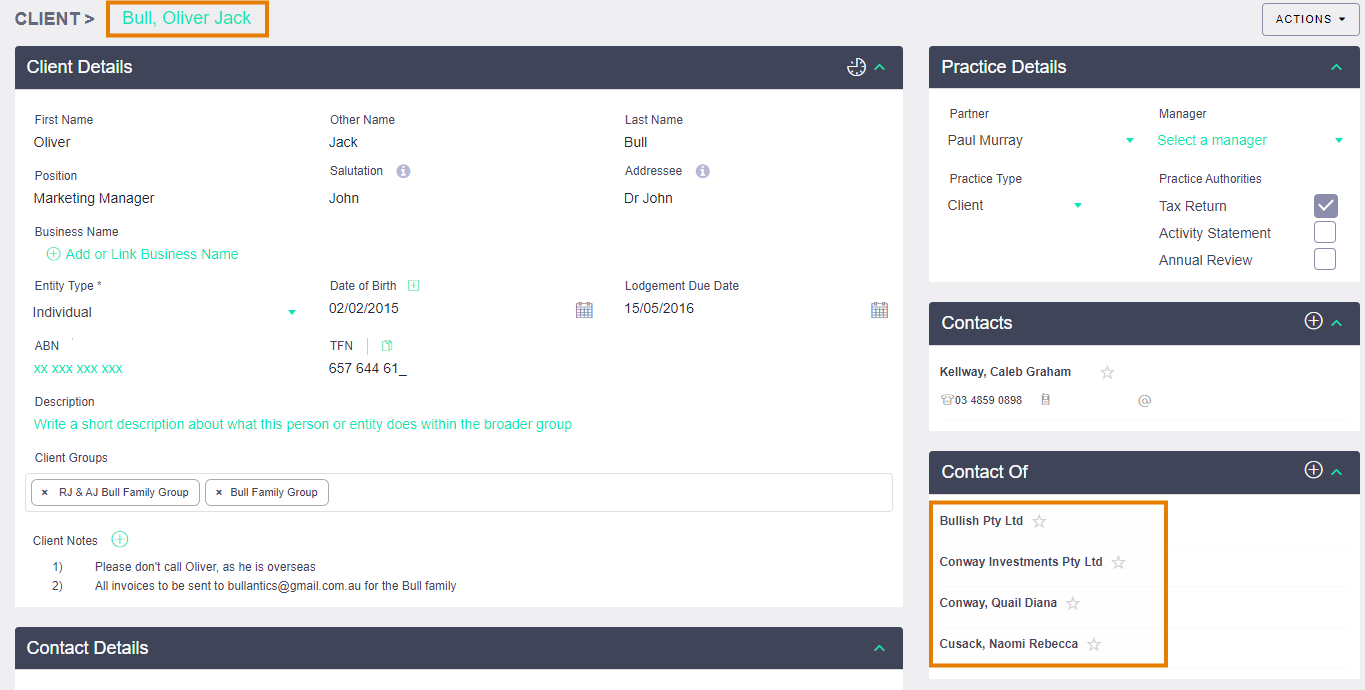
Task: Click the ABN field placeholder
Action: [x=78, y=369]
